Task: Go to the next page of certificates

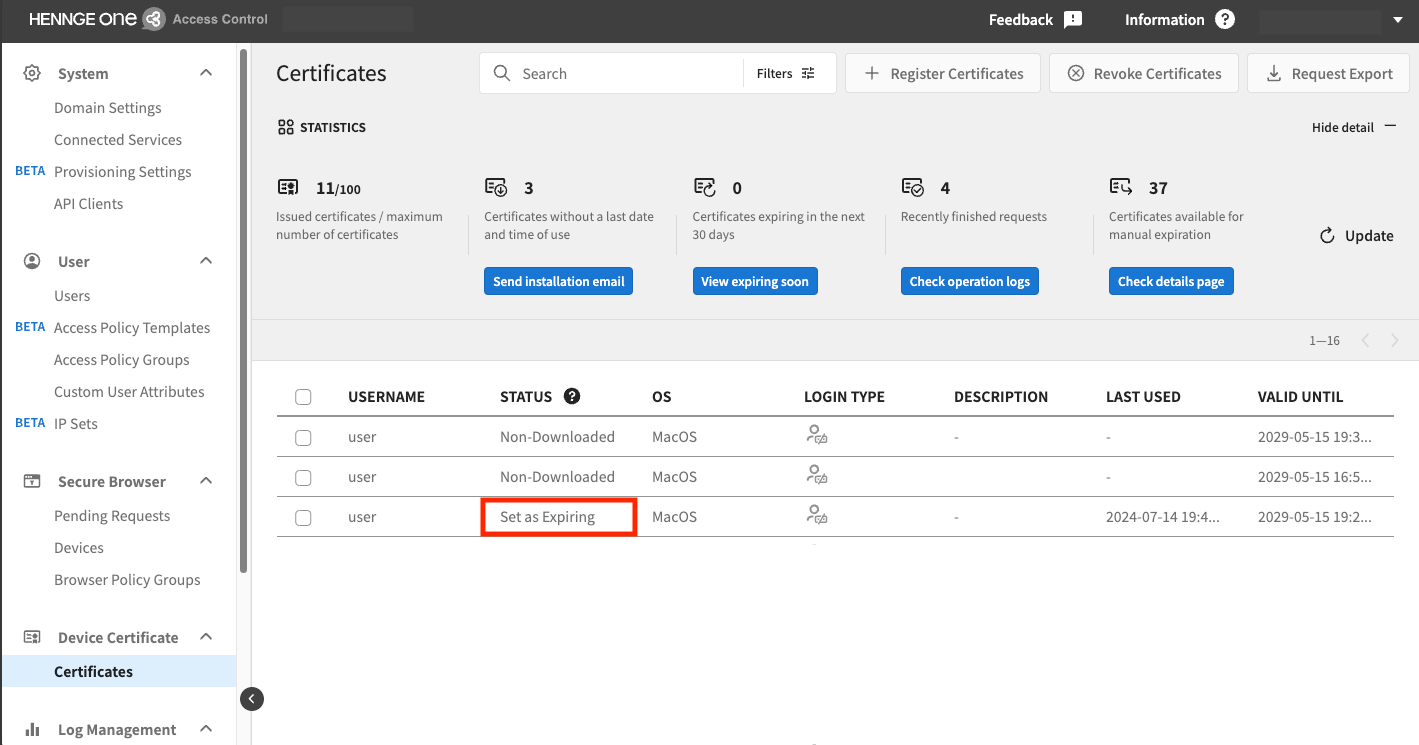Action: (x=1395, y=340)
